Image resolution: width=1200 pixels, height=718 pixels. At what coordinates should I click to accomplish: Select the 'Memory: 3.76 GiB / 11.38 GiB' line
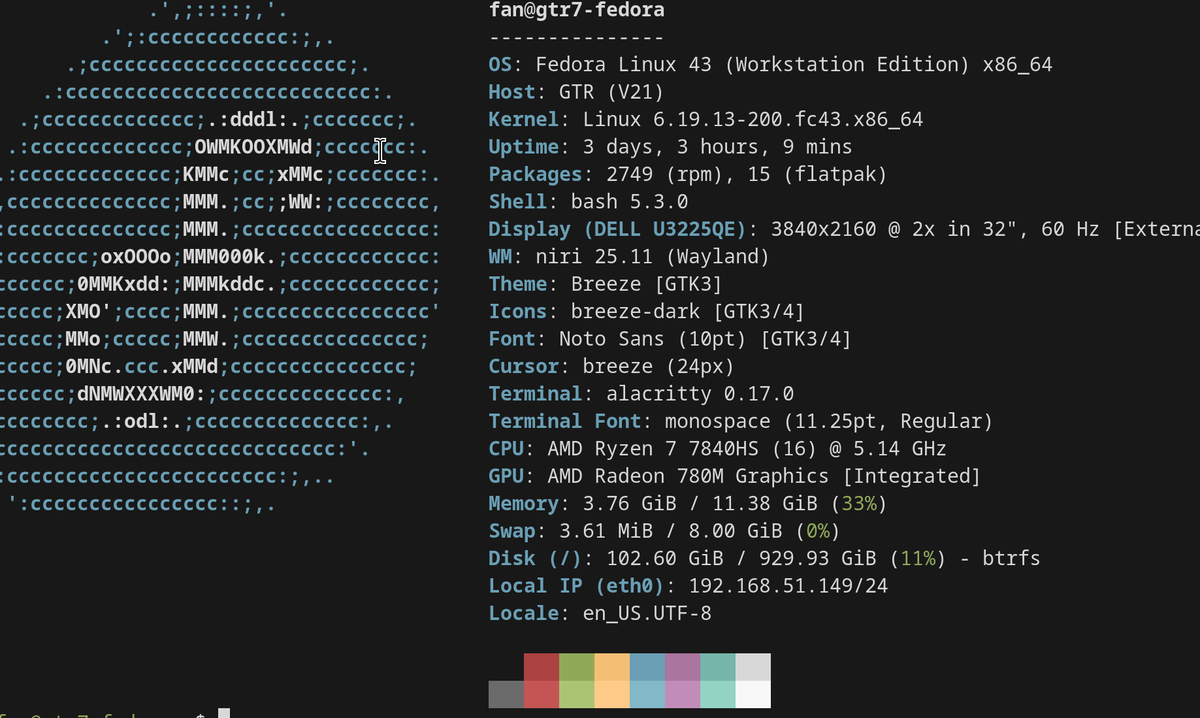pos(688,504)
